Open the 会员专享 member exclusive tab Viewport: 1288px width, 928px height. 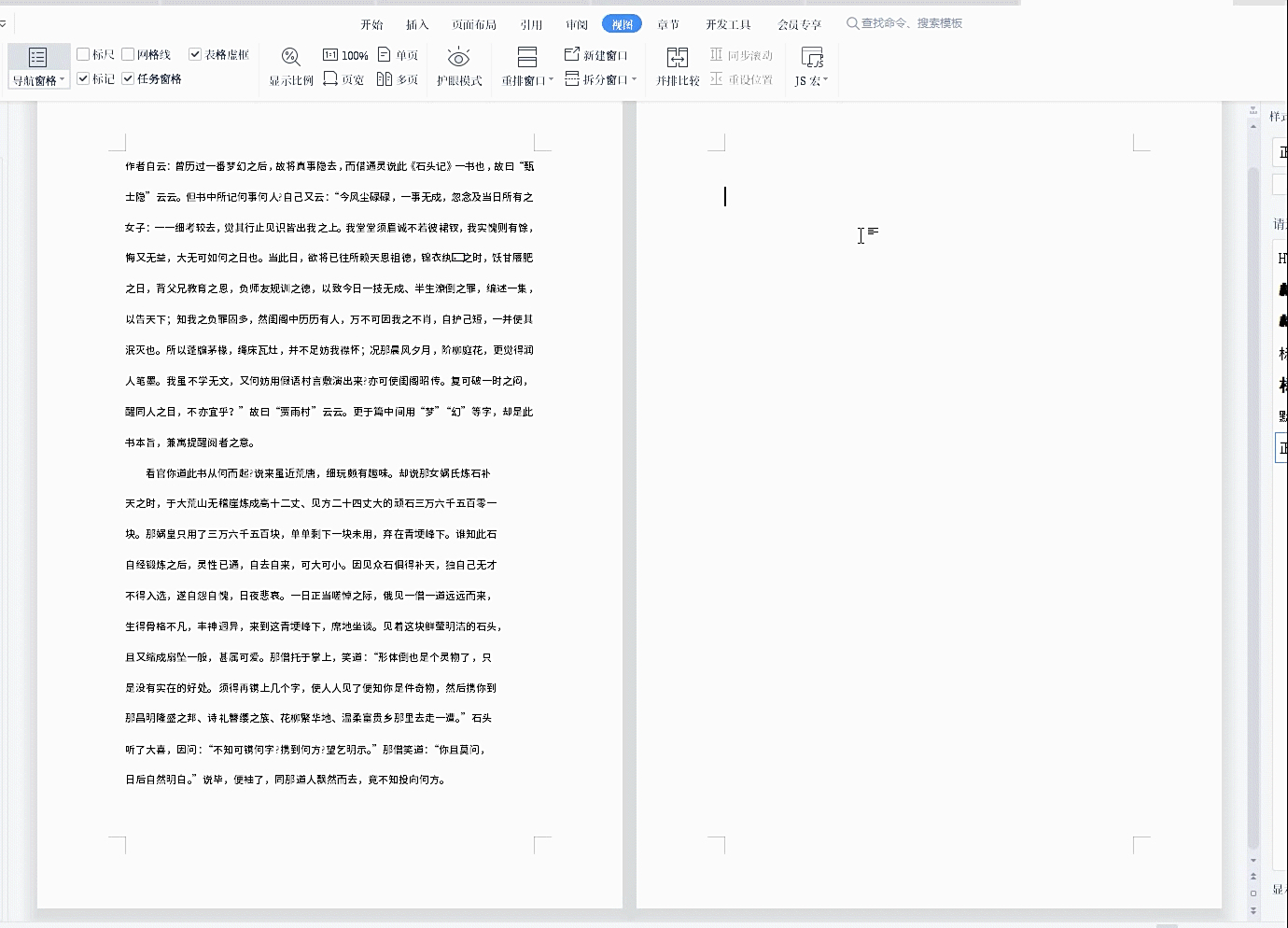[800, 24]
